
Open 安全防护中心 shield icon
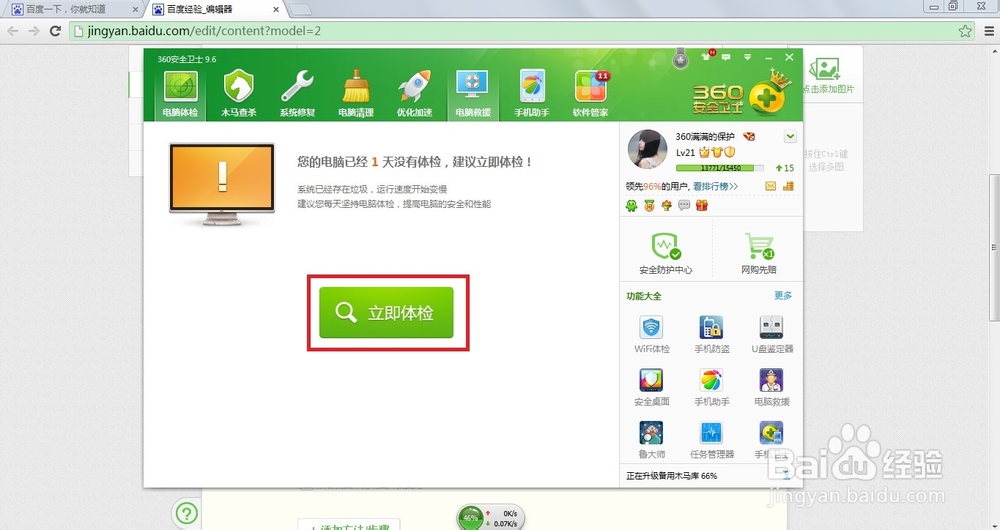(x=665, y=253)
